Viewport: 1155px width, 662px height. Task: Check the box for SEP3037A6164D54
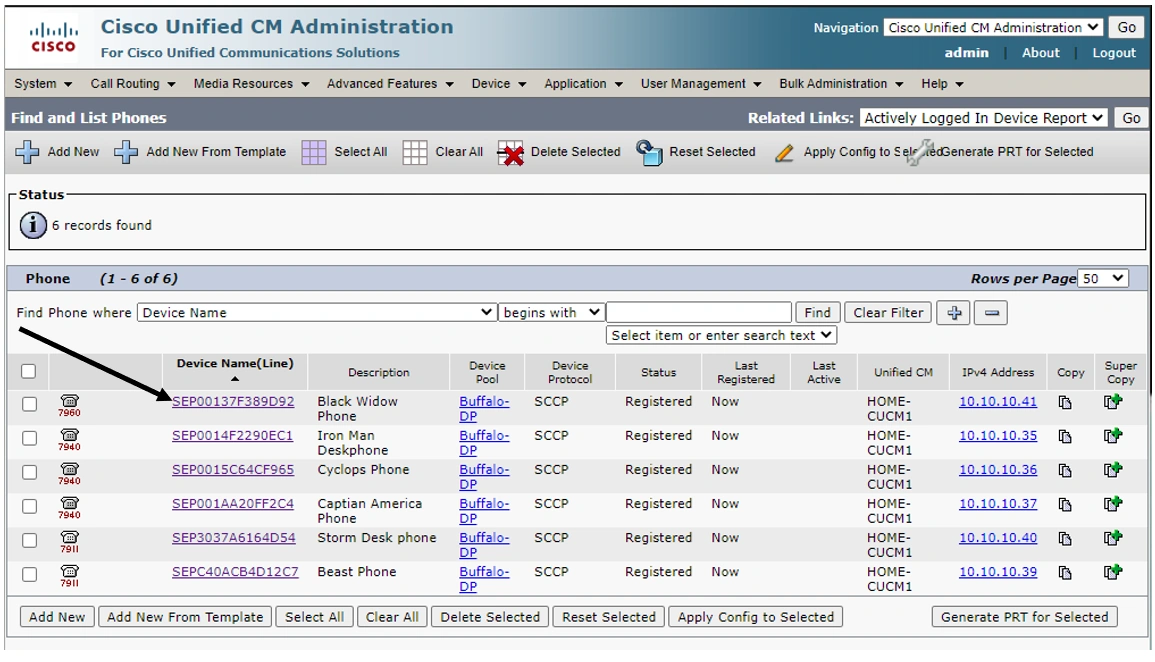tap(29, 540)
